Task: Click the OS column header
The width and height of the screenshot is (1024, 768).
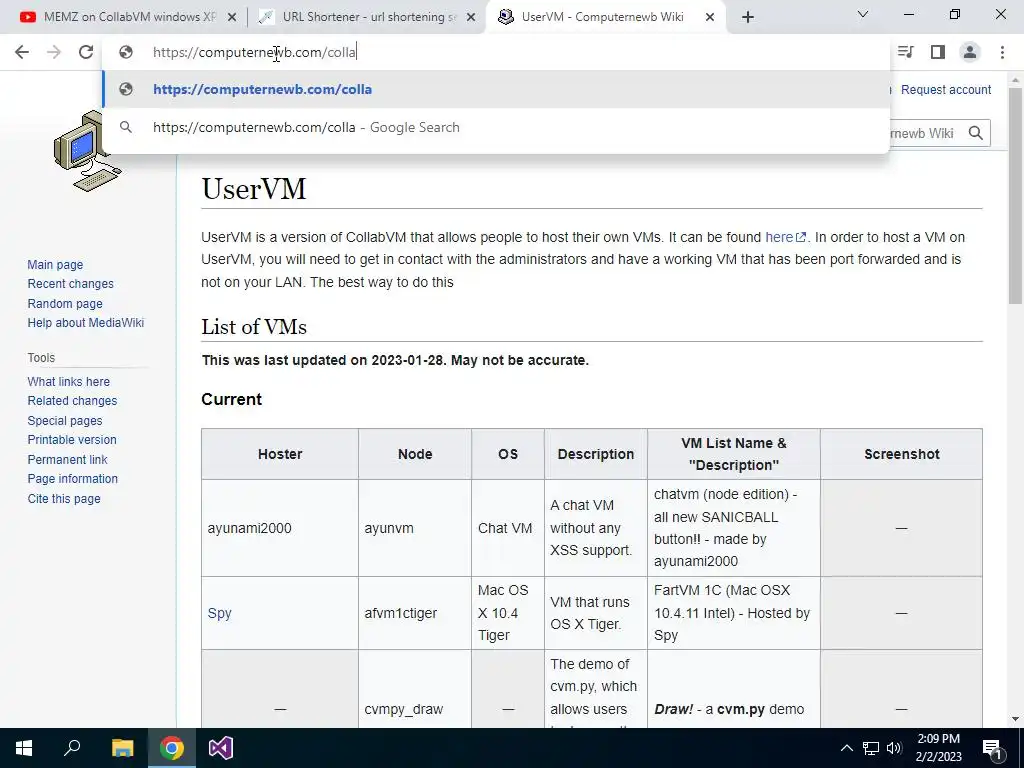Action: coord(507,454)
